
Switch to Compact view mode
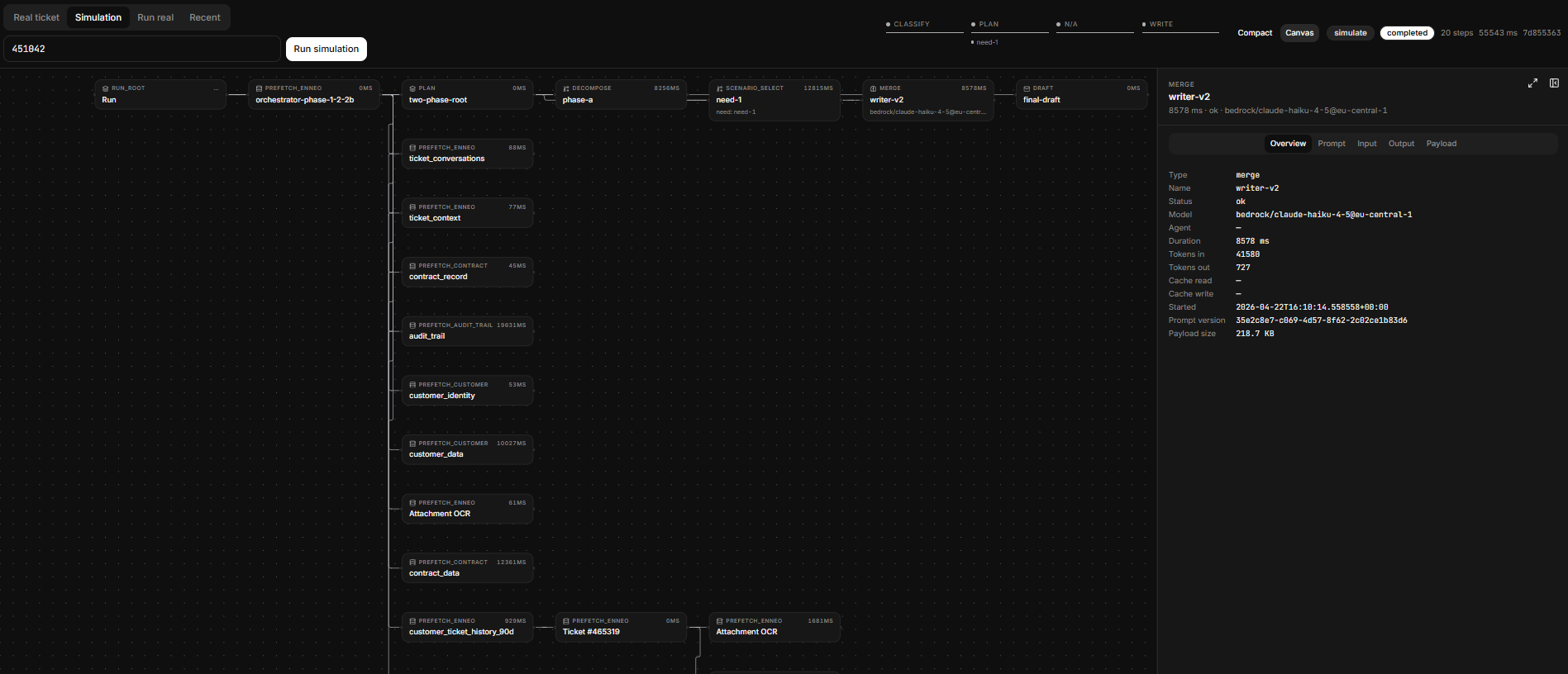[1255, 33]
